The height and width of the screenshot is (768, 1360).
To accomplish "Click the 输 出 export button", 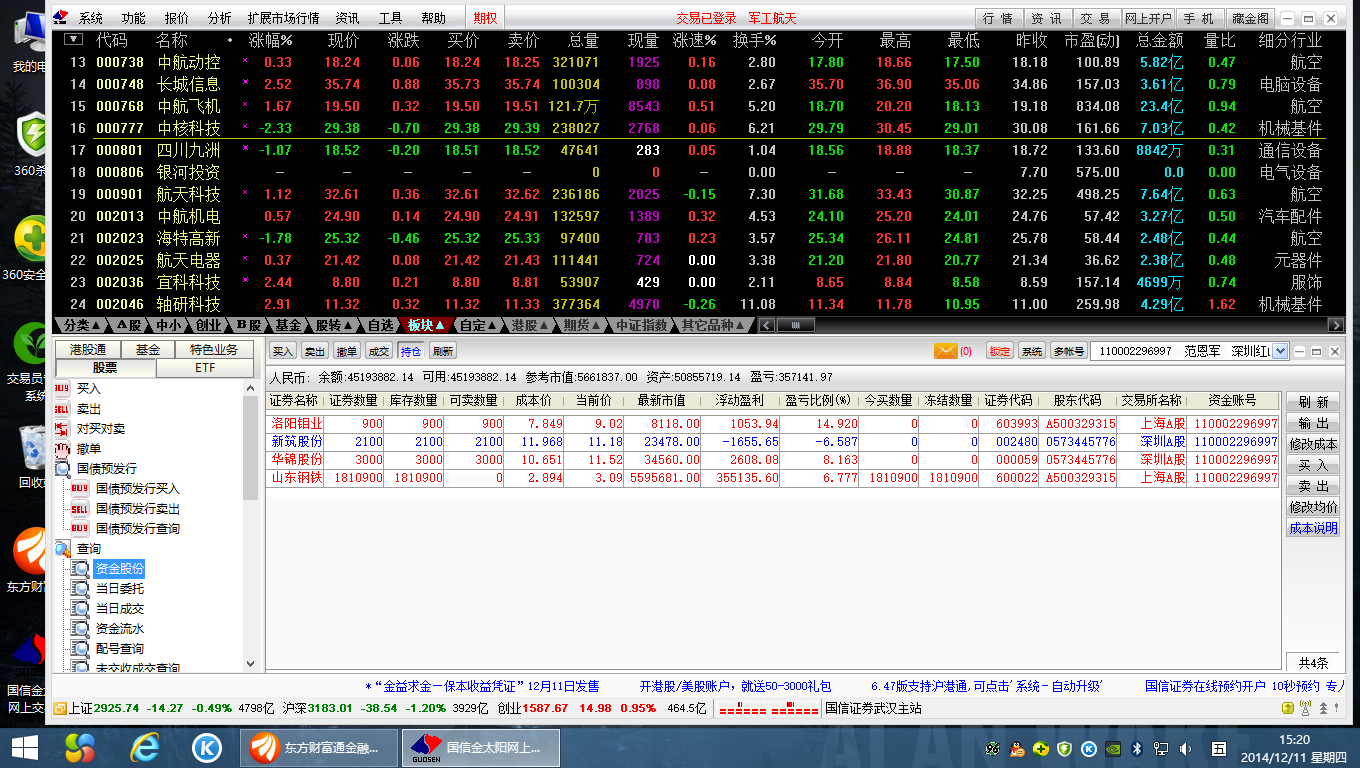I will coord(1312,423).
